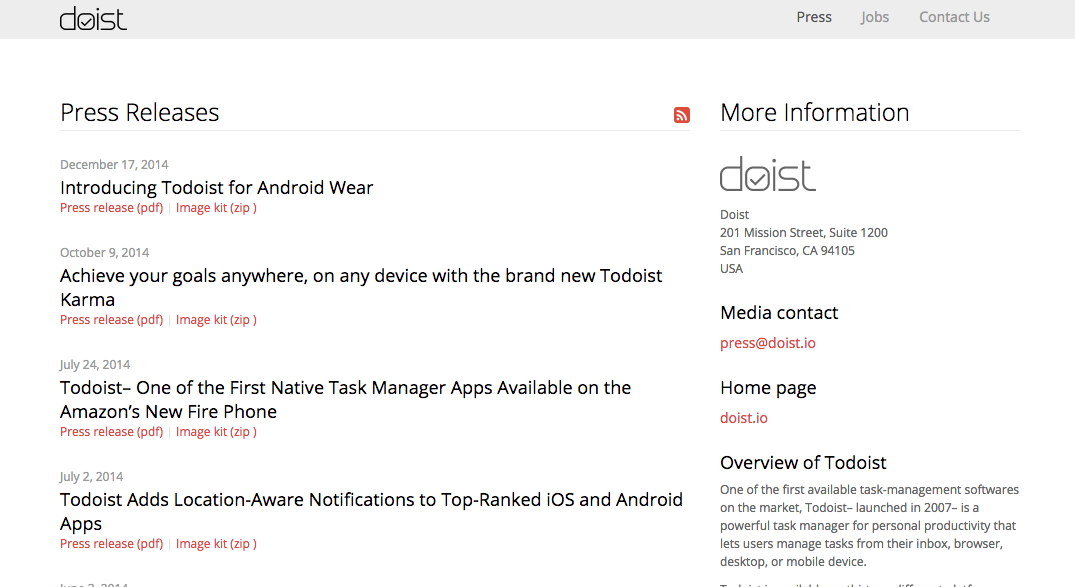Open the Press Releases RSS feed icon

681,115
